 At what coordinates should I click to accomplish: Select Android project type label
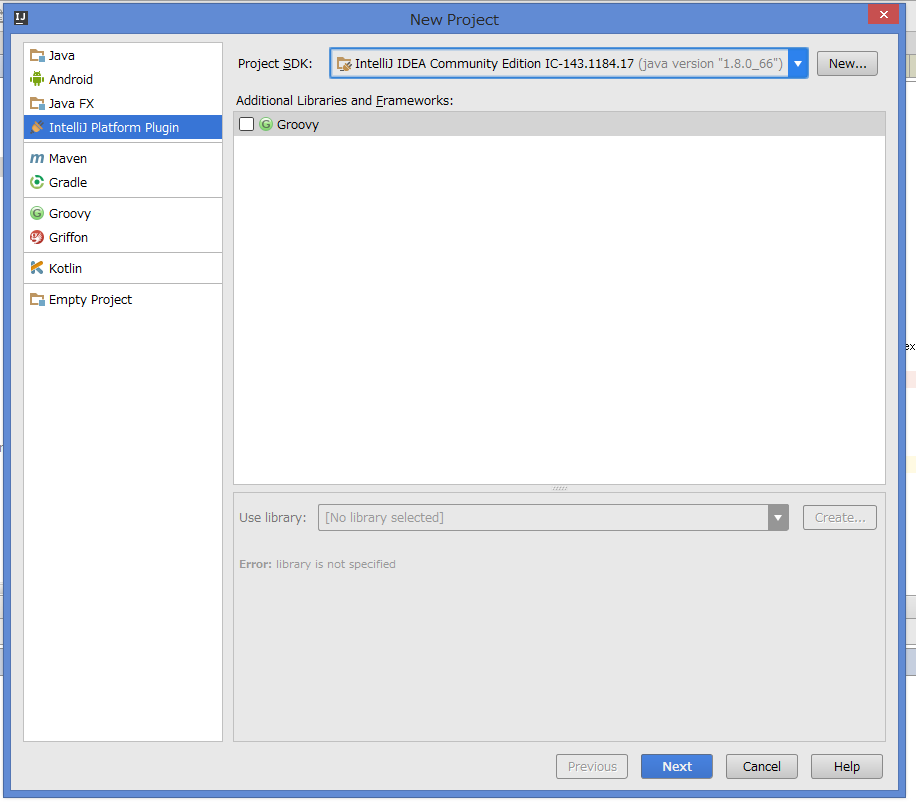click(71, 79)
